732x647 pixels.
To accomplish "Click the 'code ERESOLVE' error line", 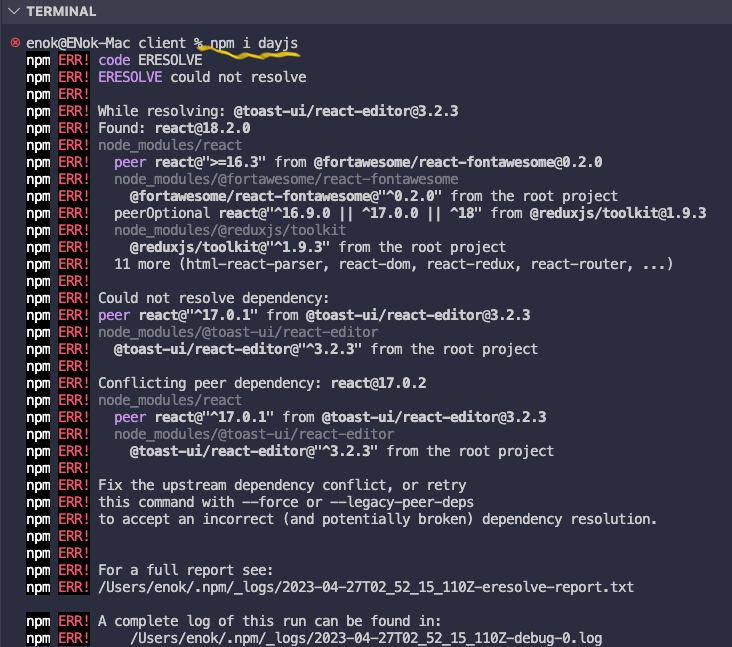I will [x=150, y=60].
